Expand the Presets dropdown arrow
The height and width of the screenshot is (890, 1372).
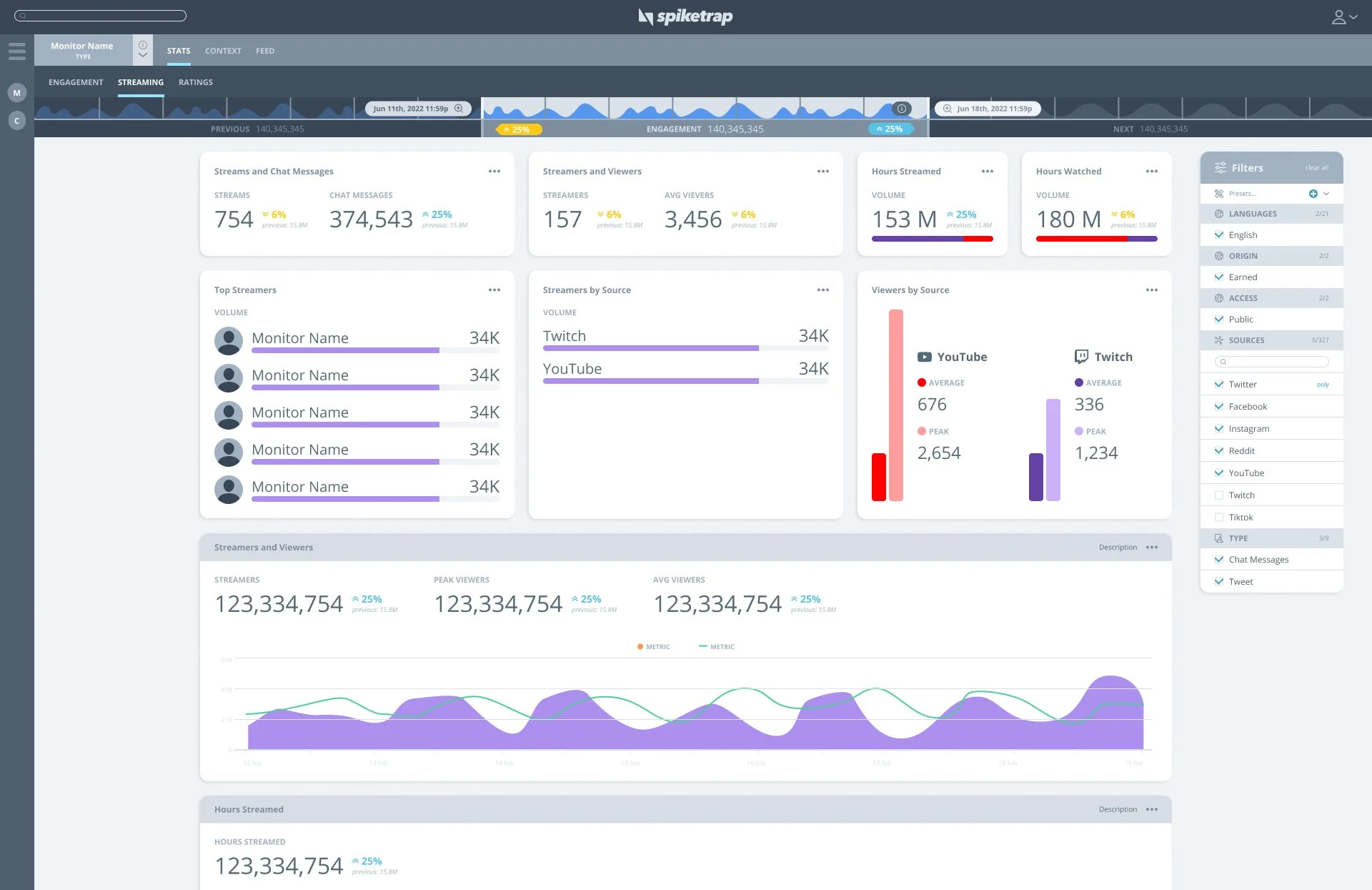pos(1326,194)
